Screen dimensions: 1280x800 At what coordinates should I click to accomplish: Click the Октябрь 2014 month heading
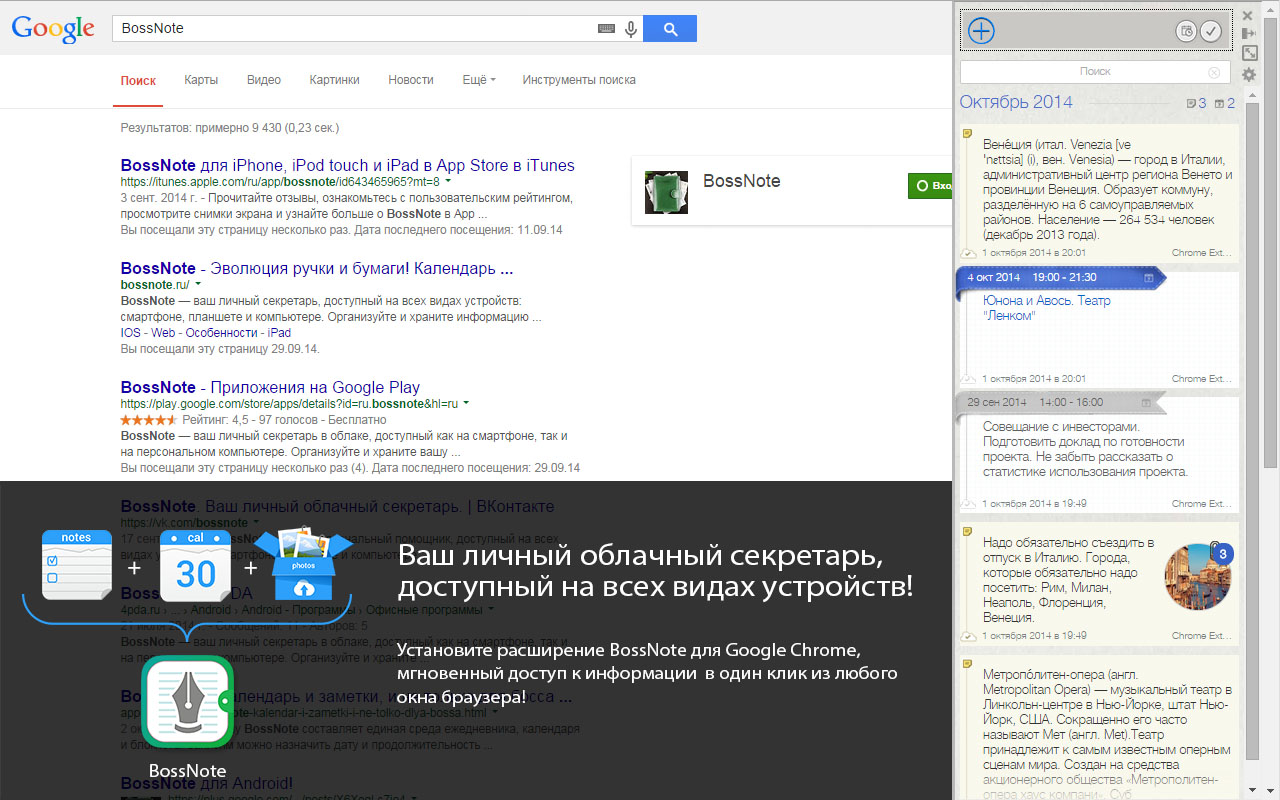tap(1016, 102)
